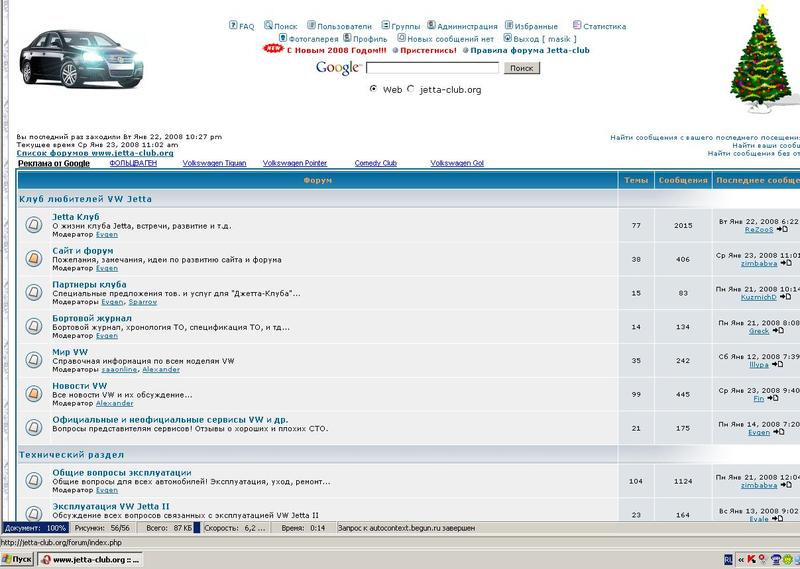This screenshot has width=800, height=569.
Task: Click the Поиск search button
Action: coord(521,68)
